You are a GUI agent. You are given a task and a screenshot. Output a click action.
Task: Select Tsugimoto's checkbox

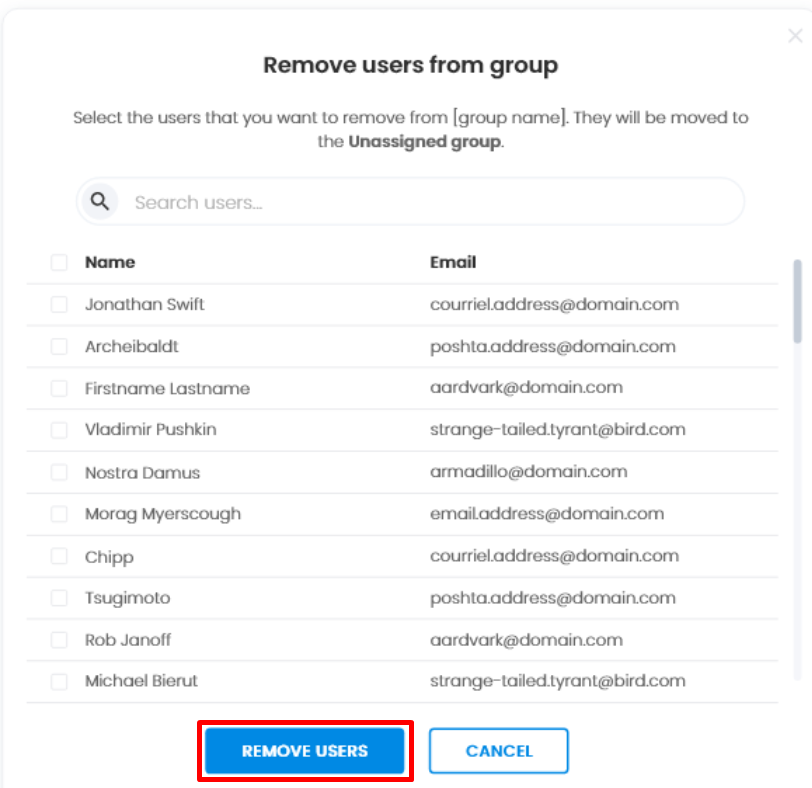58,598
